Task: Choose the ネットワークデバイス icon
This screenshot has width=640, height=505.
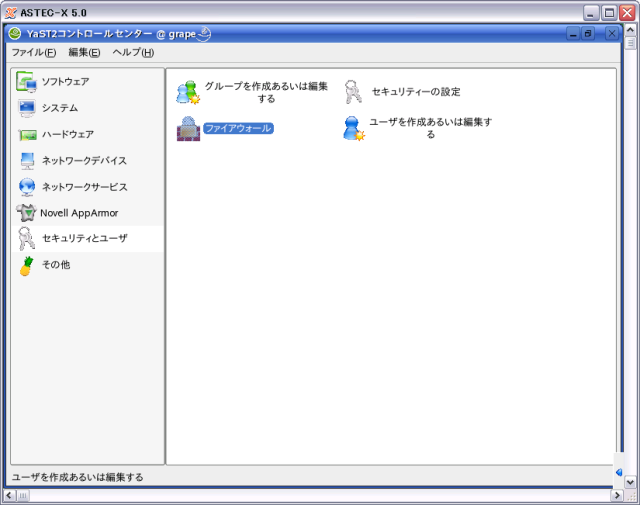Action: [27, 160]
